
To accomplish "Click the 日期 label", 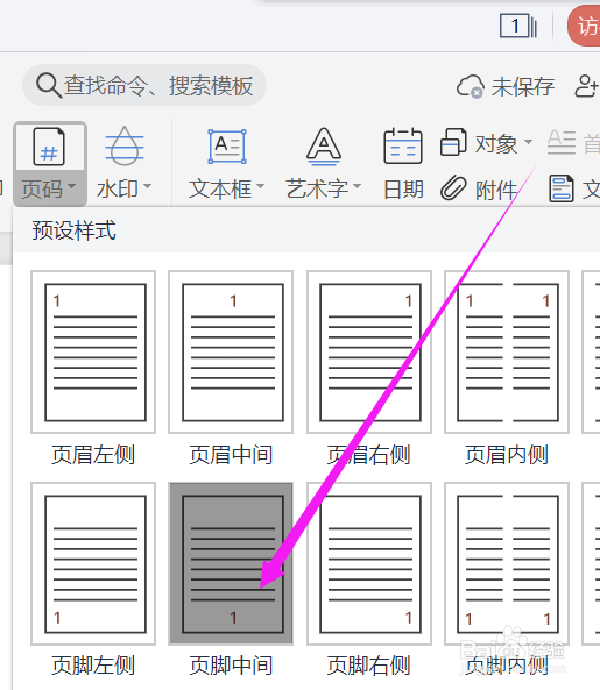I will 403,190.
